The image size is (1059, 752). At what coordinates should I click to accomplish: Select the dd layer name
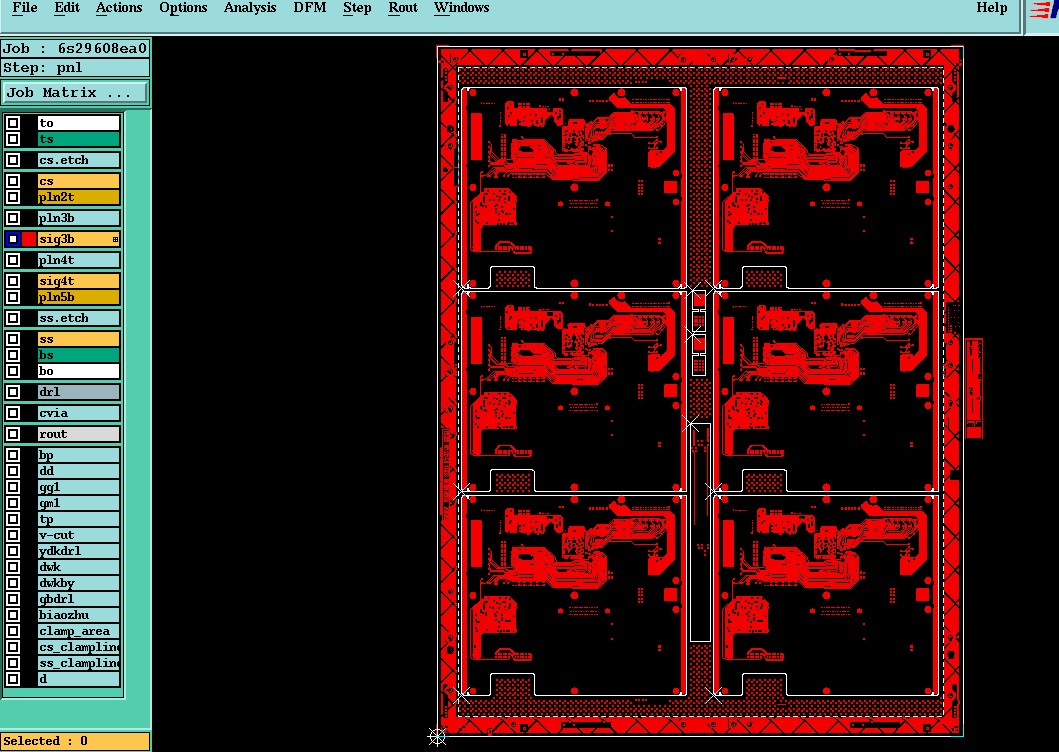(x=79, y=471)
